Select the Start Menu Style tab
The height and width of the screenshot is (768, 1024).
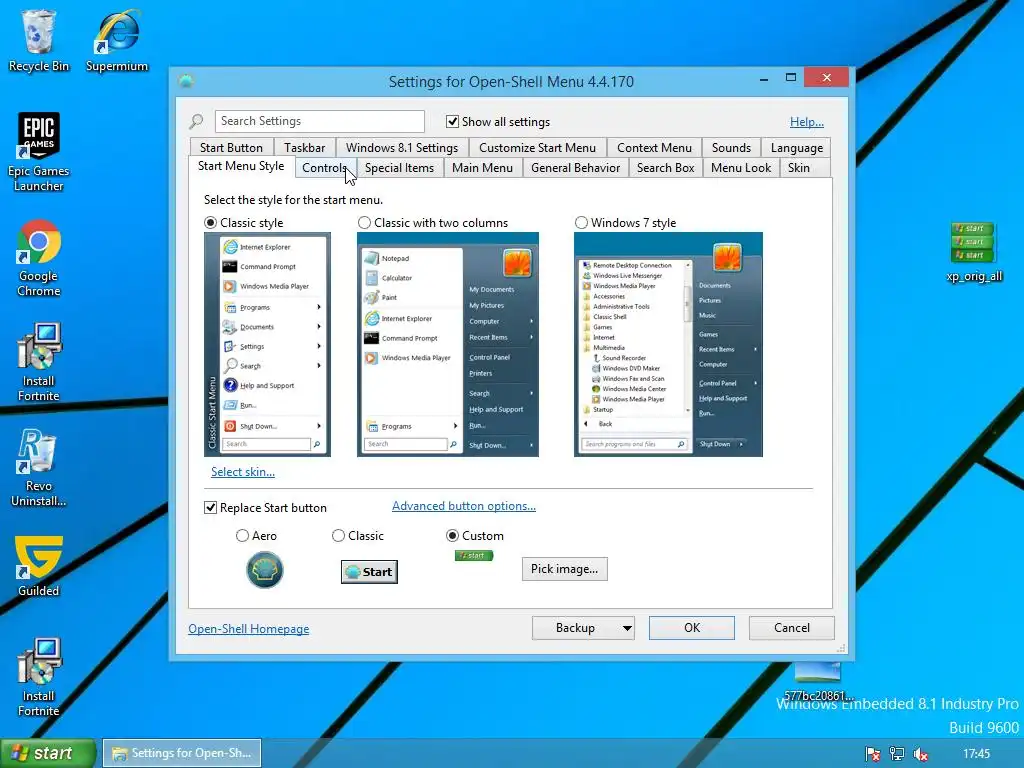click(x=241, y=166)
